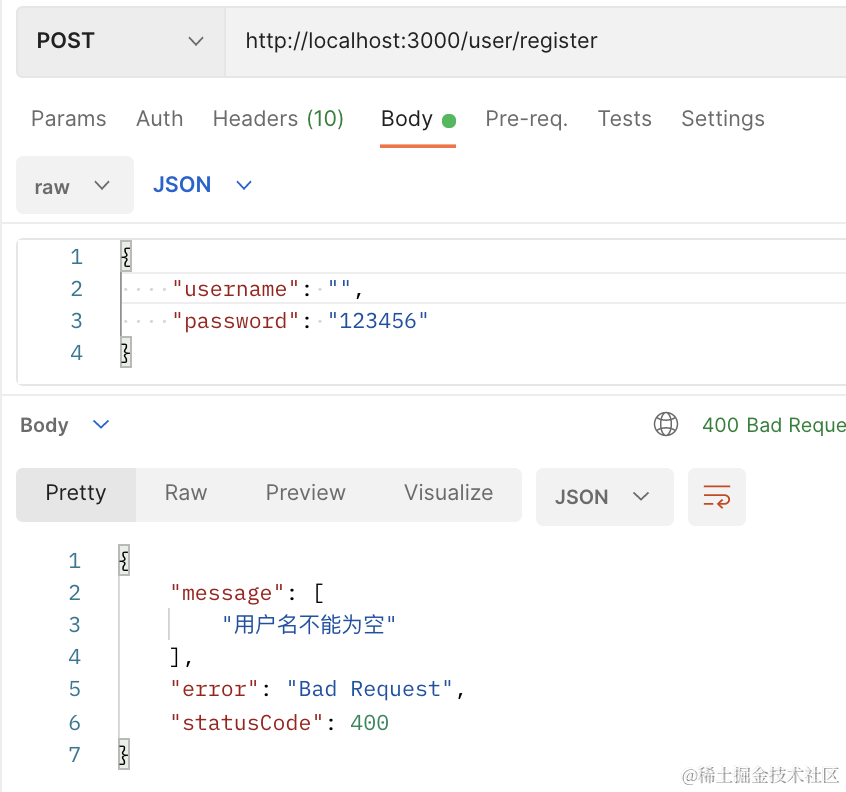This screenshot has height=792, width=846.
Task: Open the POST method dropdown
Action: tap(120, 42)
